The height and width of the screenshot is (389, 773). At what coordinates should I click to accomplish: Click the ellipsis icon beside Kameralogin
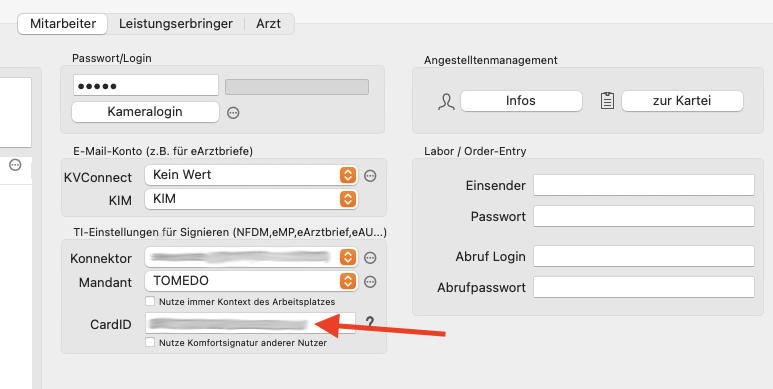pyautogui.click(x=233, y=113)
